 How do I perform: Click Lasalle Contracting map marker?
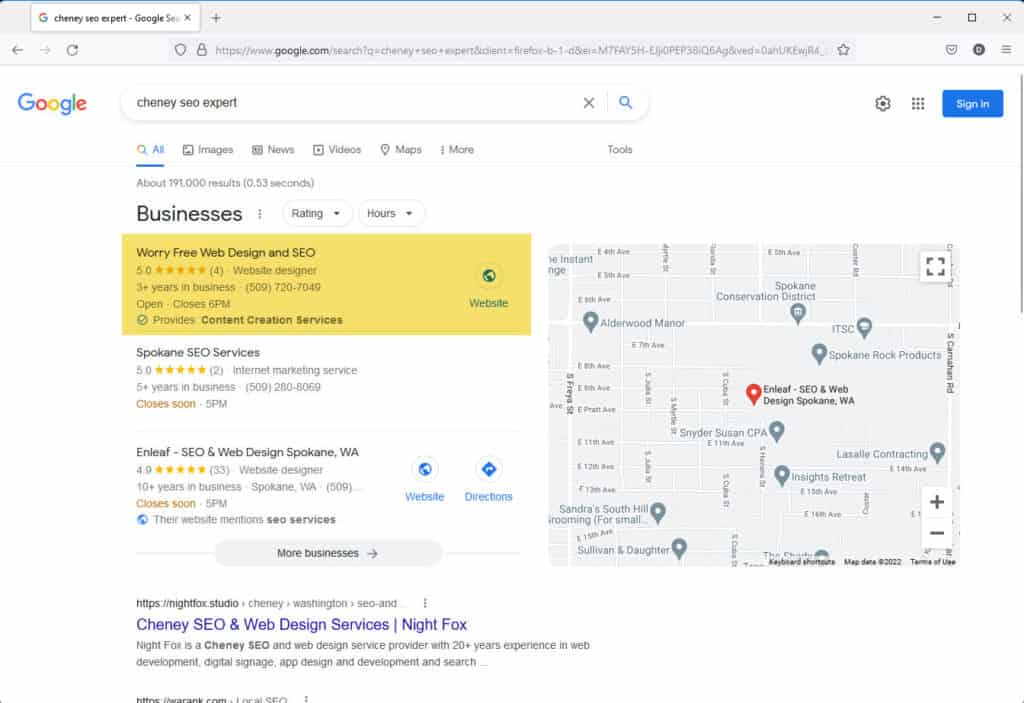[937, 452]
